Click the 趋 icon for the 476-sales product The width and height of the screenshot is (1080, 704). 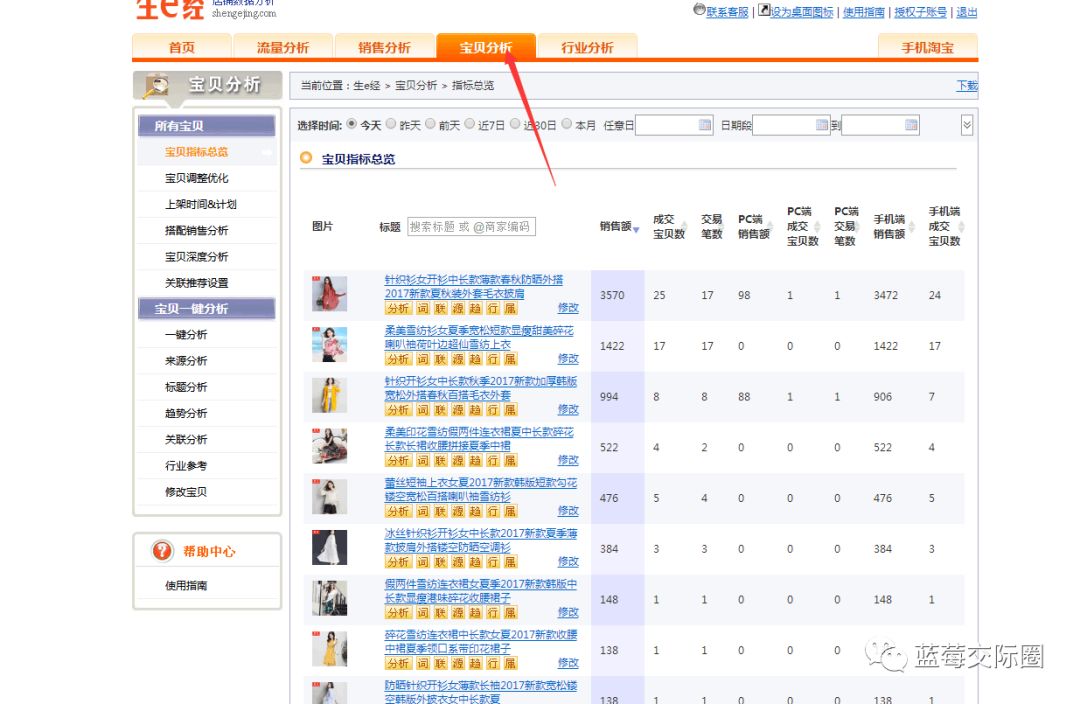pos(475,511)
